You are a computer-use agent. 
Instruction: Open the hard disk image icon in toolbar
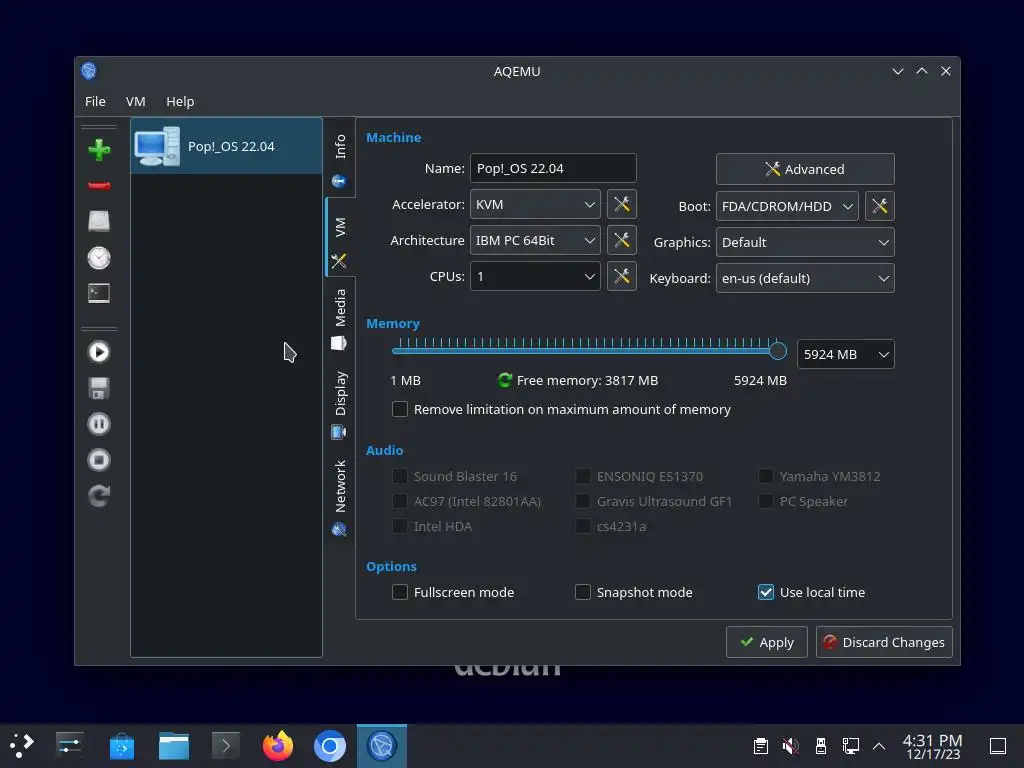point(99,221)
